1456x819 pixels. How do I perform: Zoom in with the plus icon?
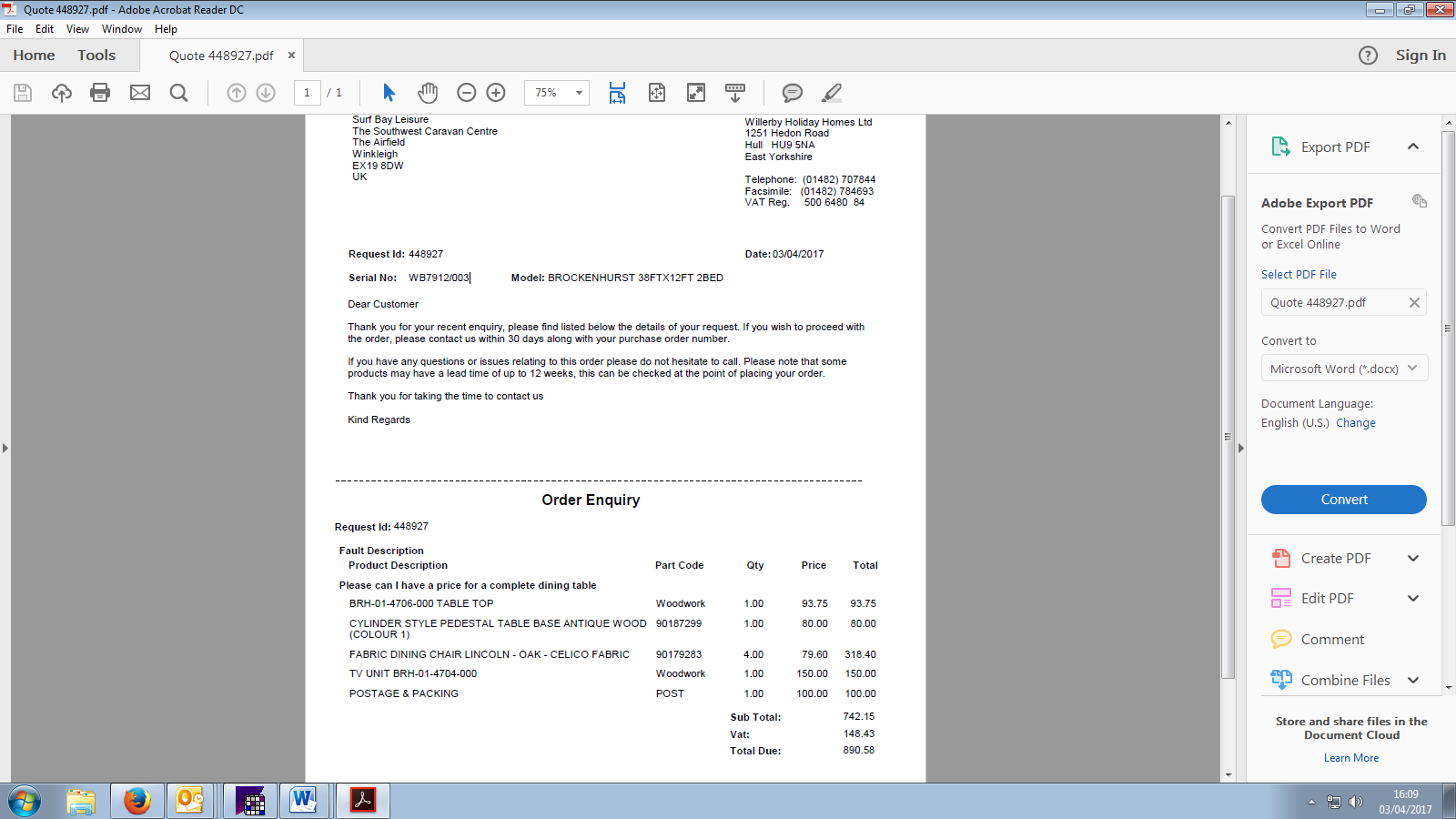496,93
